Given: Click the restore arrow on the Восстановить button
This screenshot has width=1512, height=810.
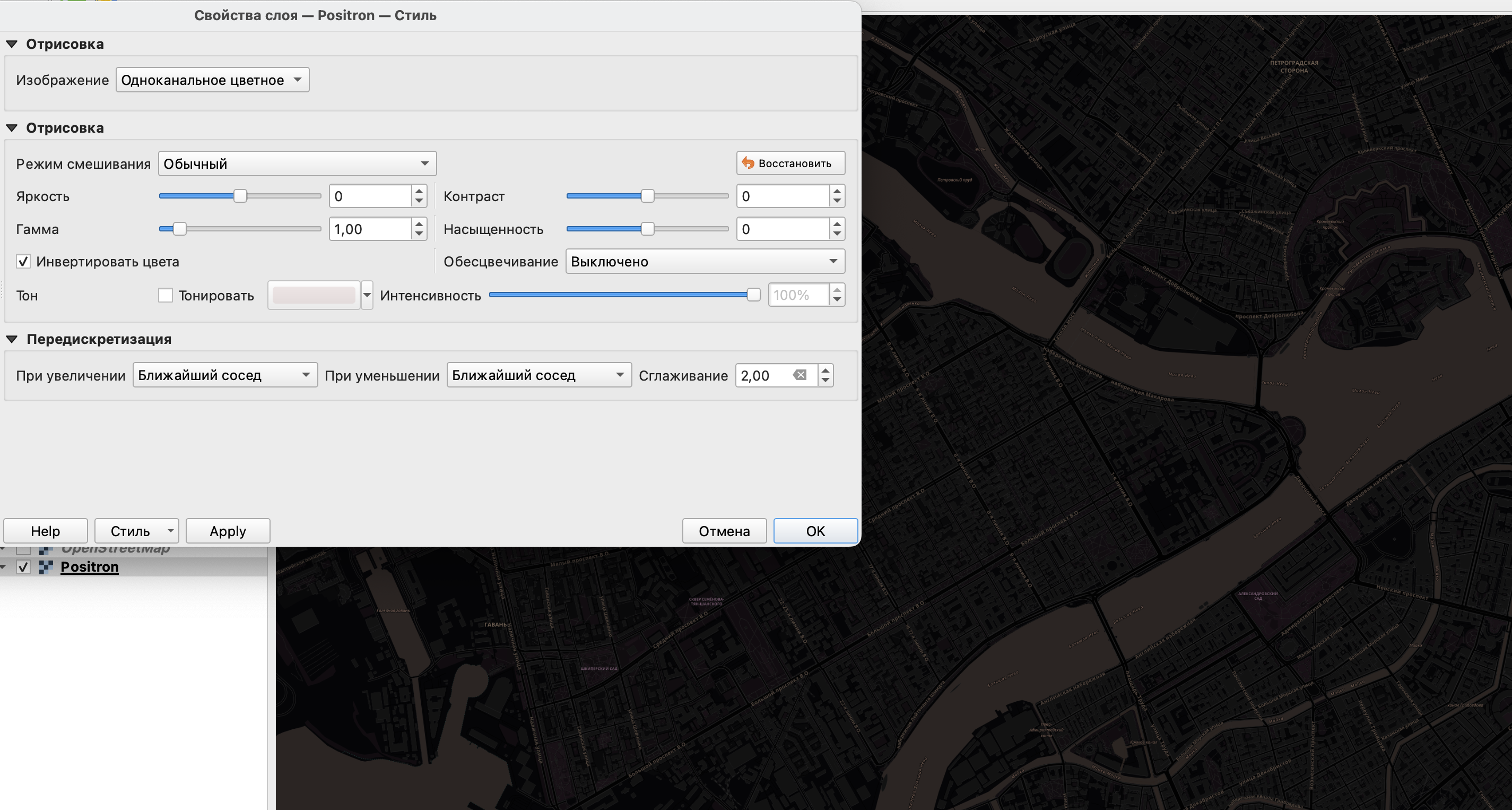Looking at the screenshot, I should coord(748,163).
